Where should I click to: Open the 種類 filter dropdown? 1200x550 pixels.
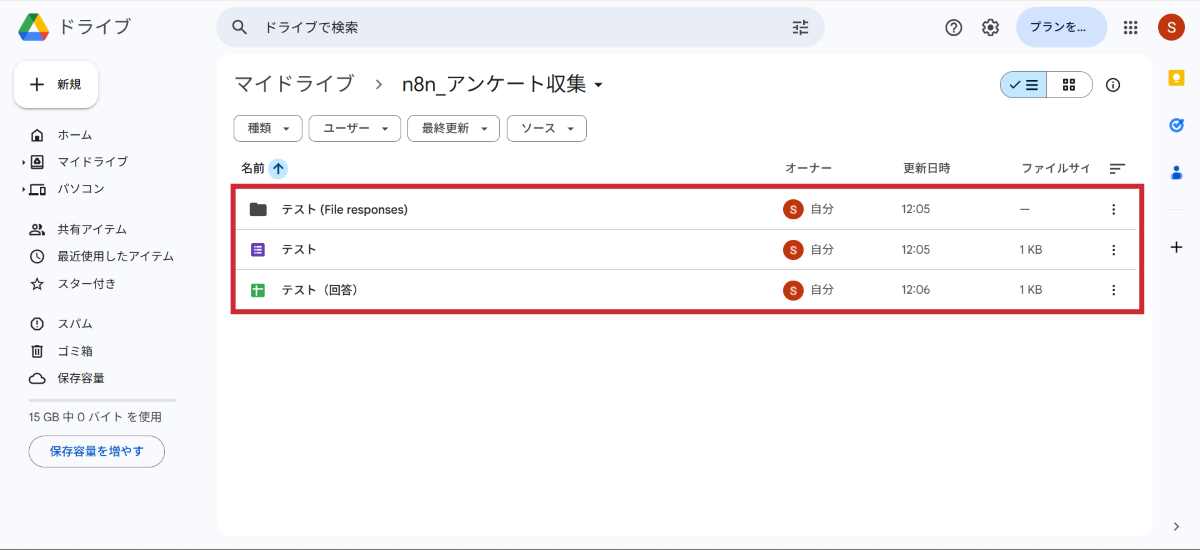click(x=268, y=129)
